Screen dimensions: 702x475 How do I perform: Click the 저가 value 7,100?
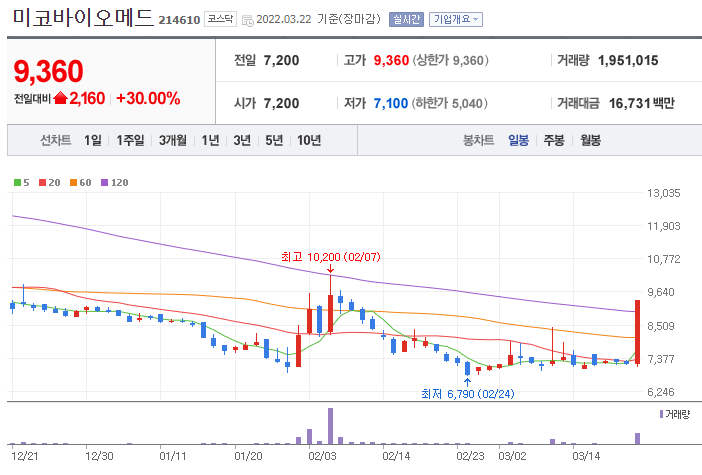391,103
